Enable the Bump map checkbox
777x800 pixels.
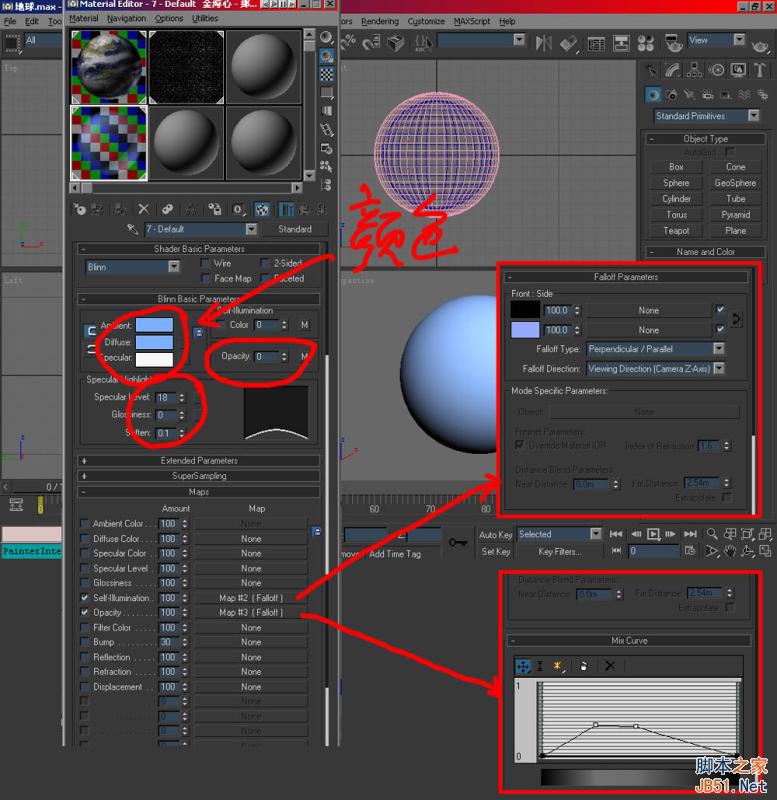84,642
